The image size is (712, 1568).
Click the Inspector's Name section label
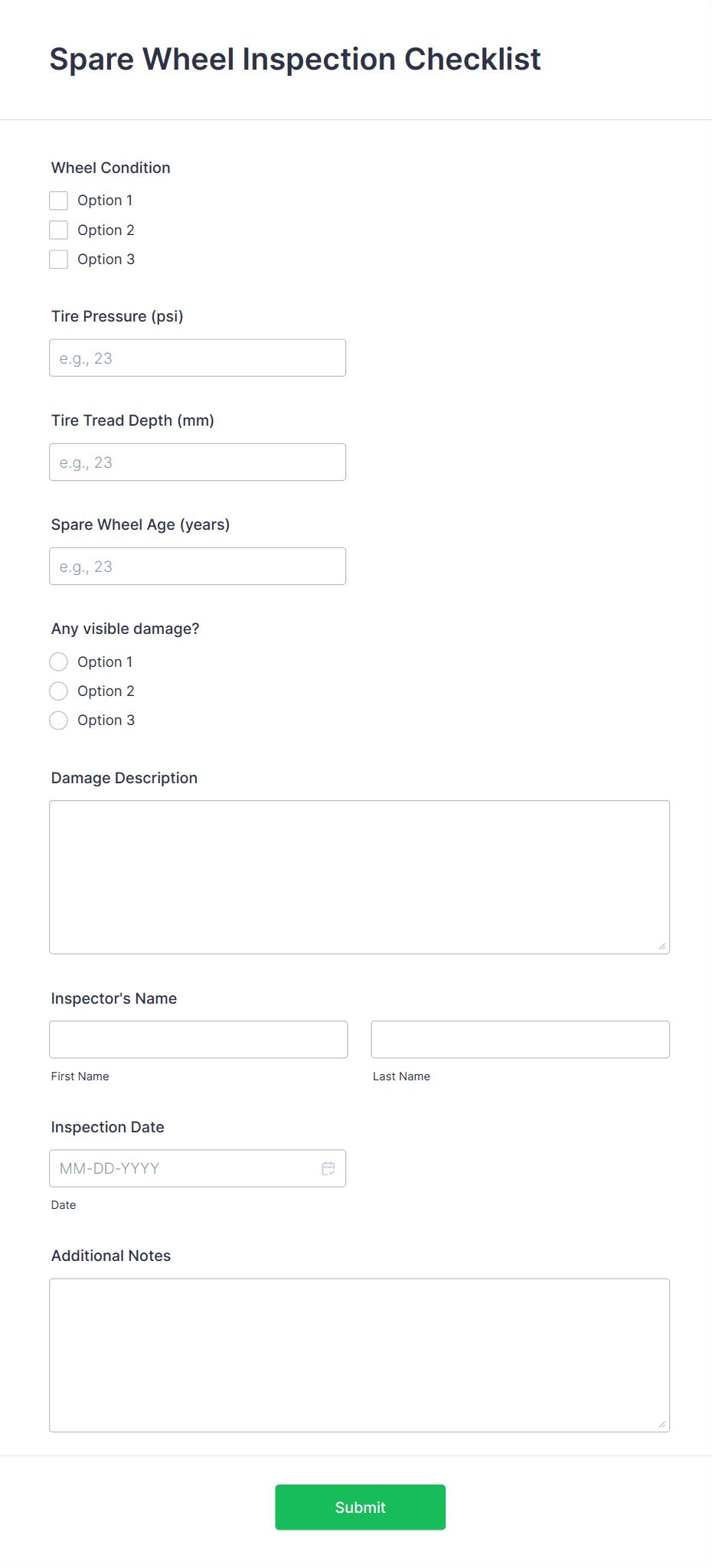point(113,998)
